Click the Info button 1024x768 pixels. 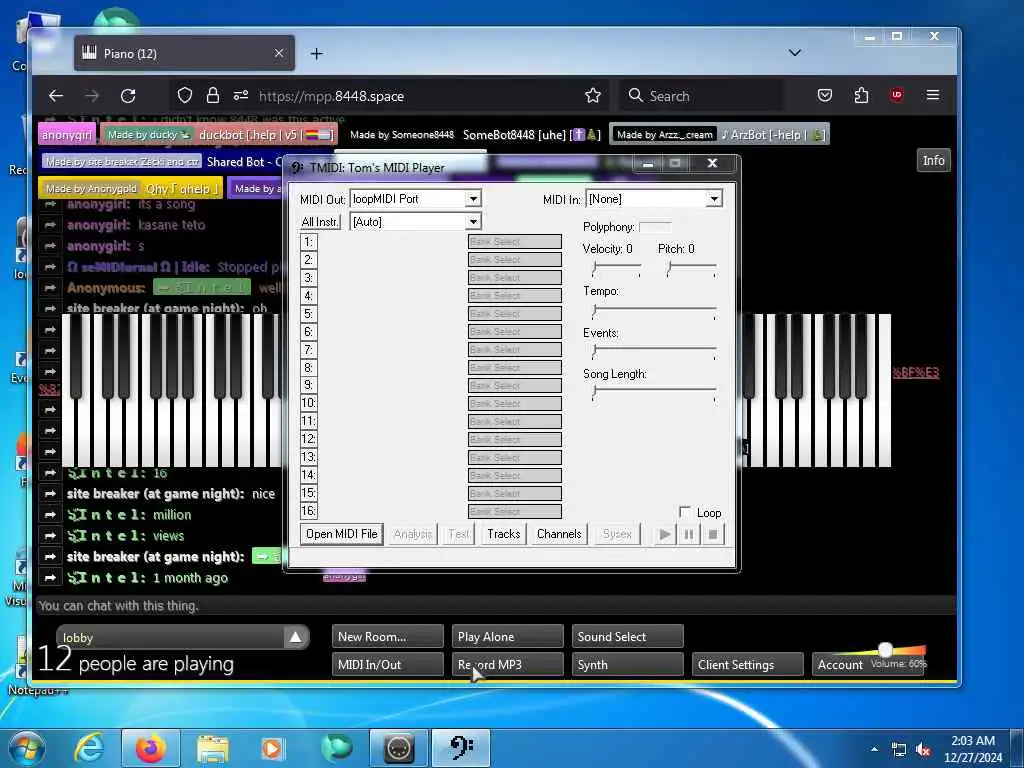click(933, 161)
